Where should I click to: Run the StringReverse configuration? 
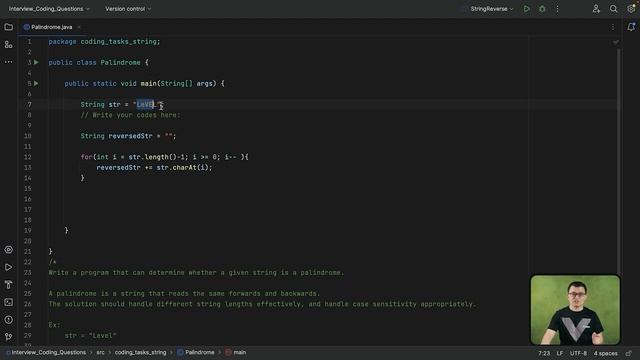[527, 9]
